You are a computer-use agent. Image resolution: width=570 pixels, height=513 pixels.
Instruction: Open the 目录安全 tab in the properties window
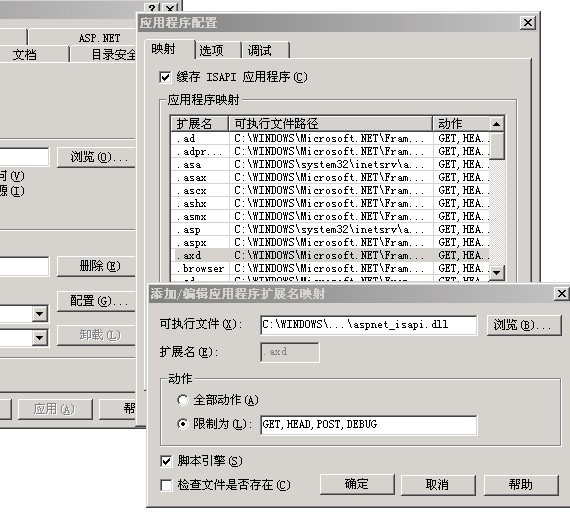[x=104, y=55]
